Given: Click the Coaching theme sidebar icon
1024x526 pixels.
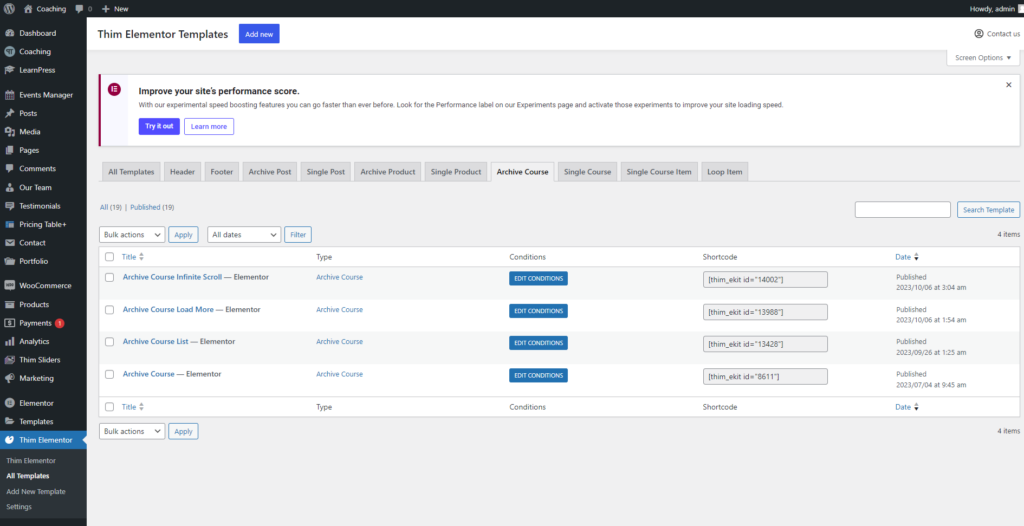Looking at the screenshot, I should [10, 51].
